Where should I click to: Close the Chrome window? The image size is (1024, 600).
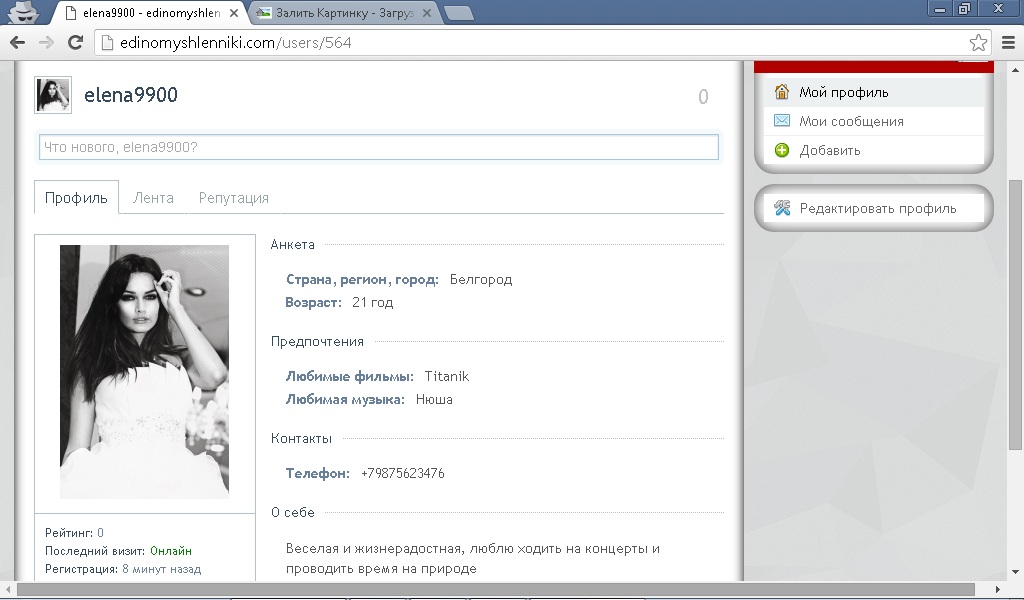coord(999,9)
